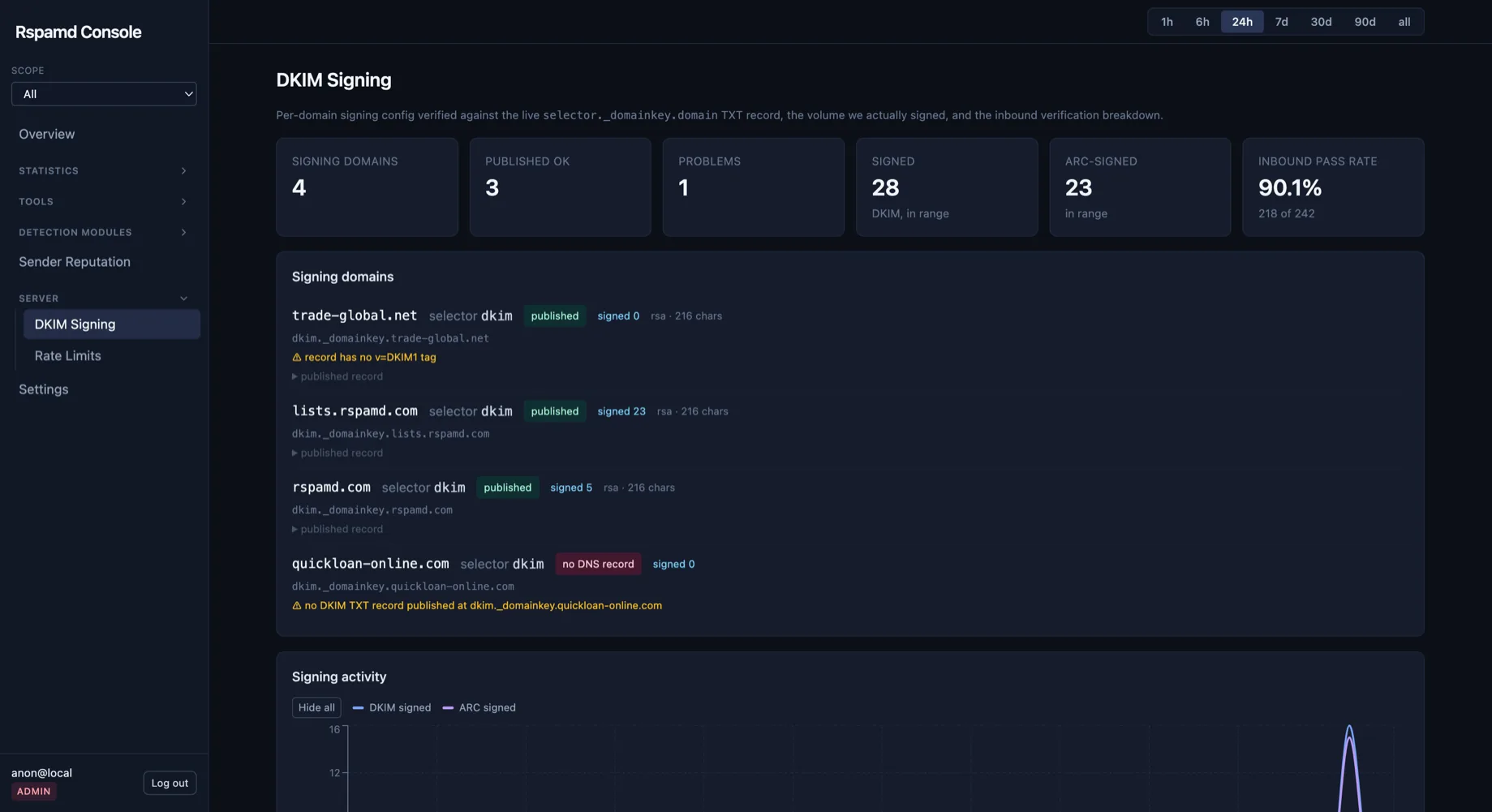This screenshot has width=1492, height=812.
Task: Click the Published OK stat card
Action: point(561,187)
